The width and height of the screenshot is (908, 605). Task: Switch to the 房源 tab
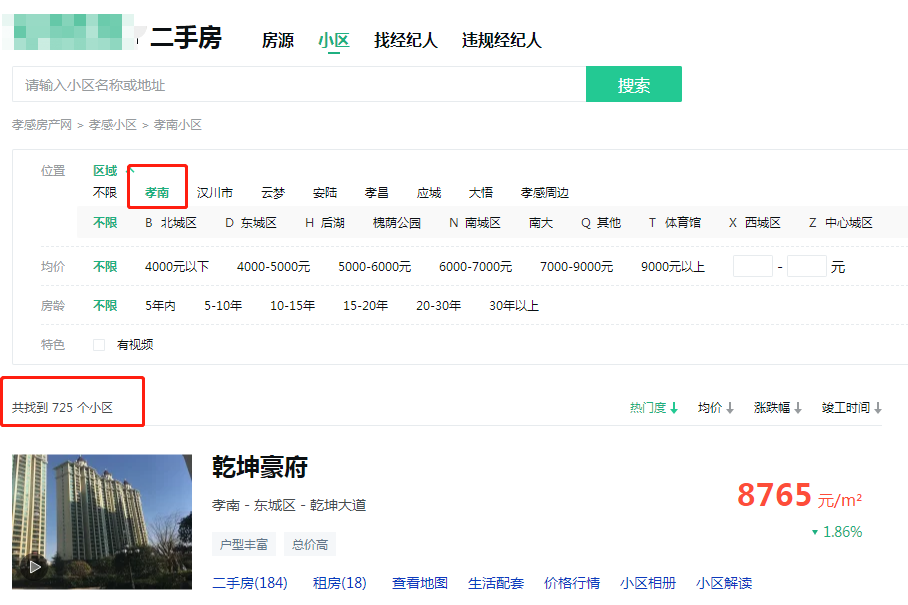pos(277,41)
